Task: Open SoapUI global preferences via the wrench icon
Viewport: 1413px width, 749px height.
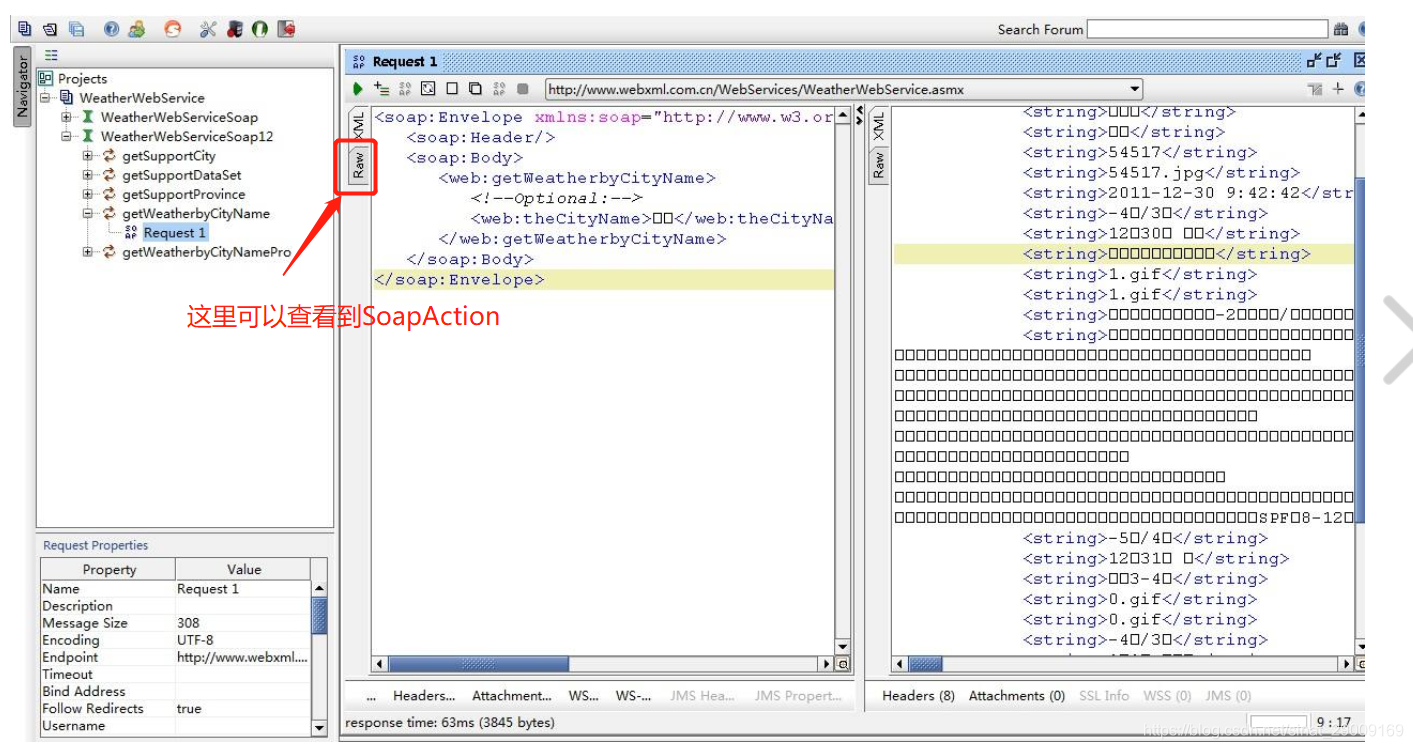Action: [207, 28]
